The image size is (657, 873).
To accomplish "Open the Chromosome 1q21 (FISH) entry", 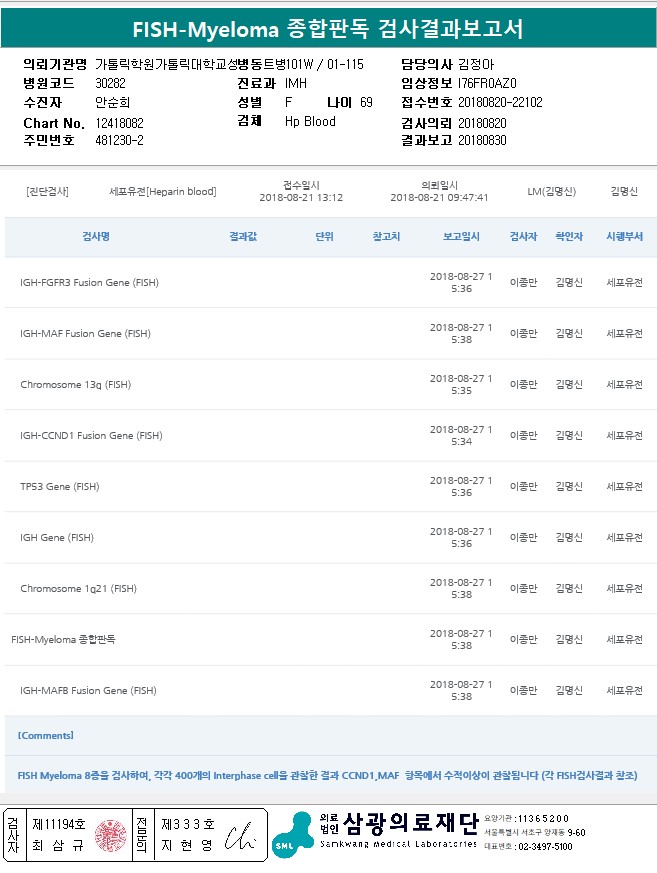I will tap(78, 589).
